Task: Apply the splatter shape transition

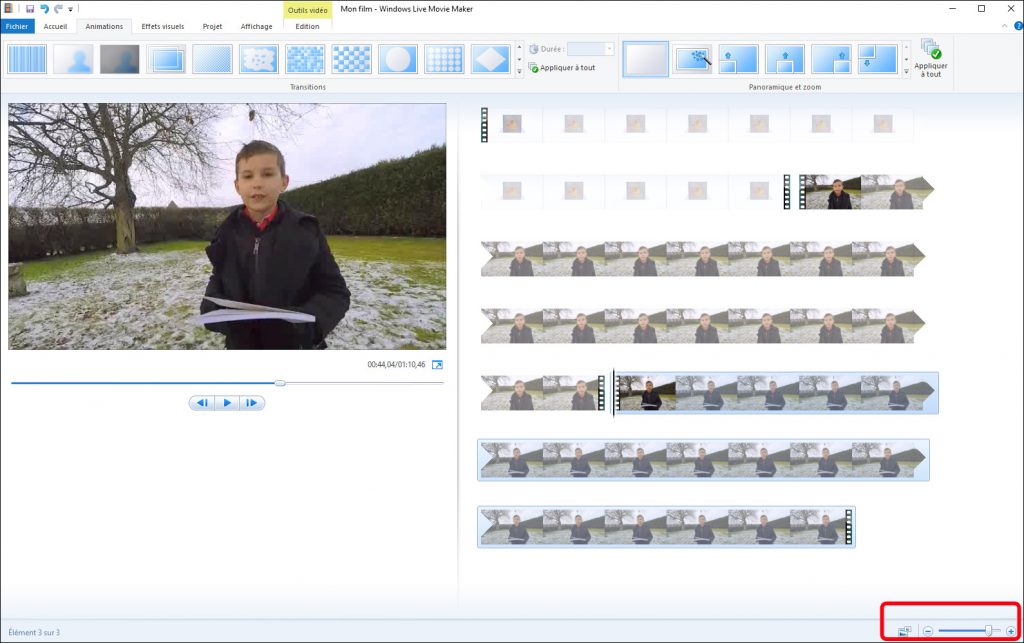Action: [259, 59]
